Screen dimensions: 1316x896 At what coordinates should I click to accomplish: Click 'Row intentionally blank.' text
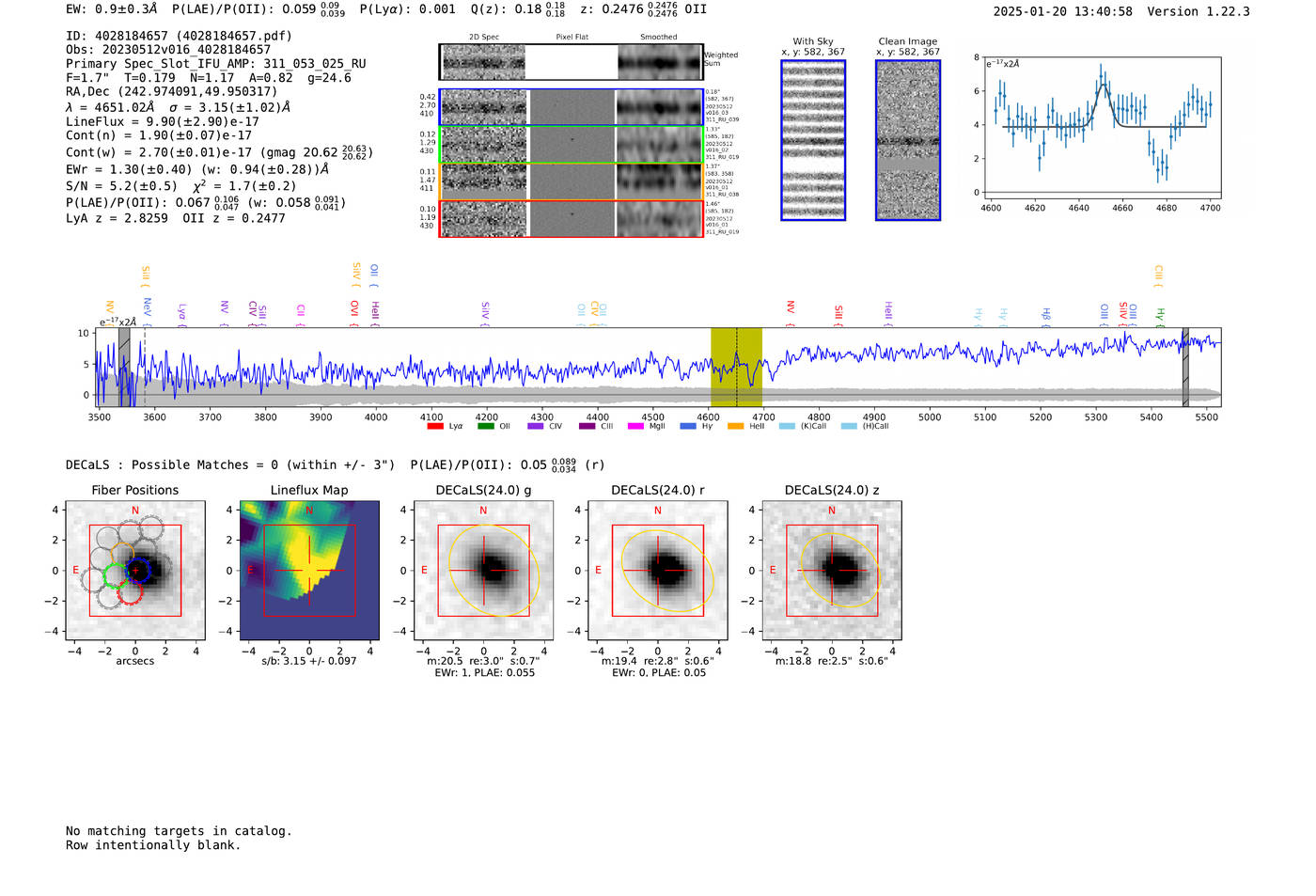[153, 845]
